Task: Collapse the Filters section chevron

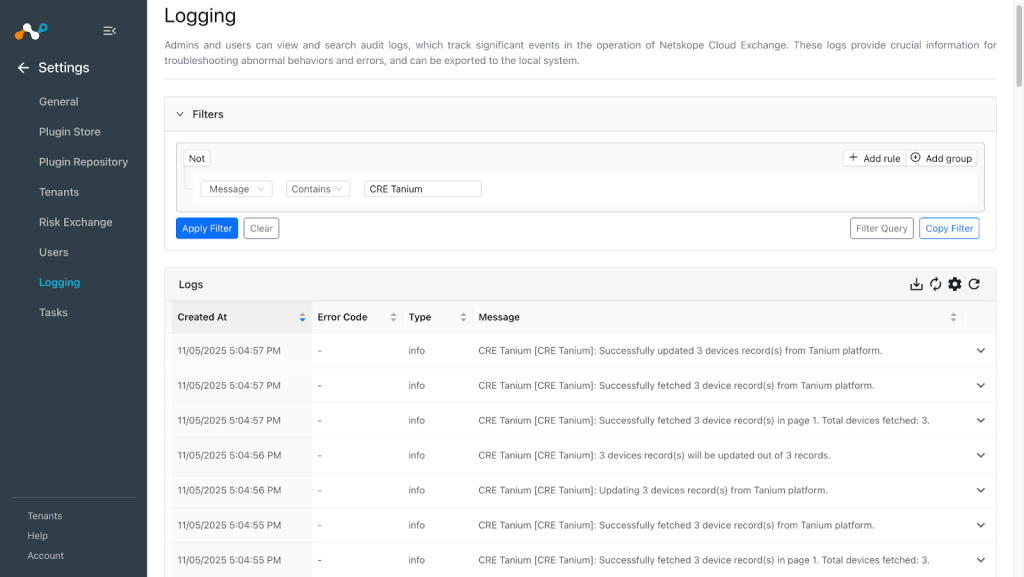Action: click(x=180, y=114)
